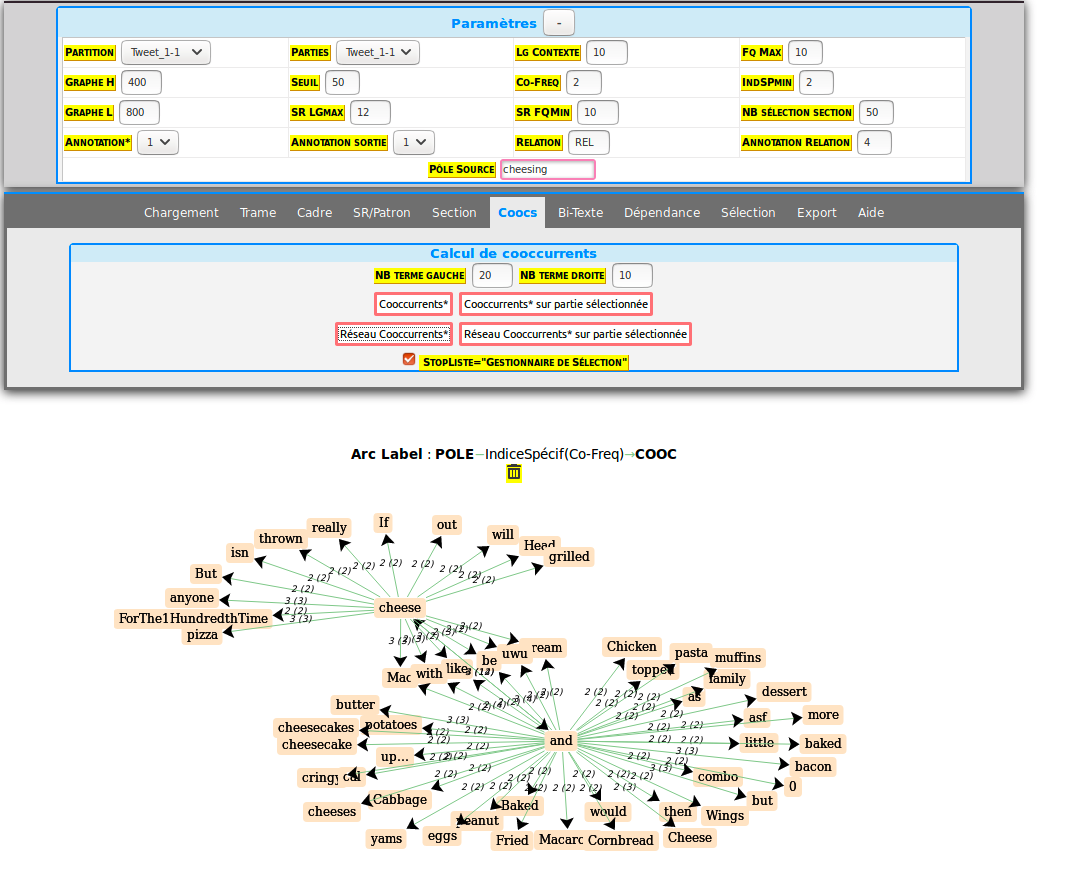Image resolution: width=1075 pixels, height=891 pixels.
Task: Open the Annotation dropdown
Action: click(x=157, y=143)
